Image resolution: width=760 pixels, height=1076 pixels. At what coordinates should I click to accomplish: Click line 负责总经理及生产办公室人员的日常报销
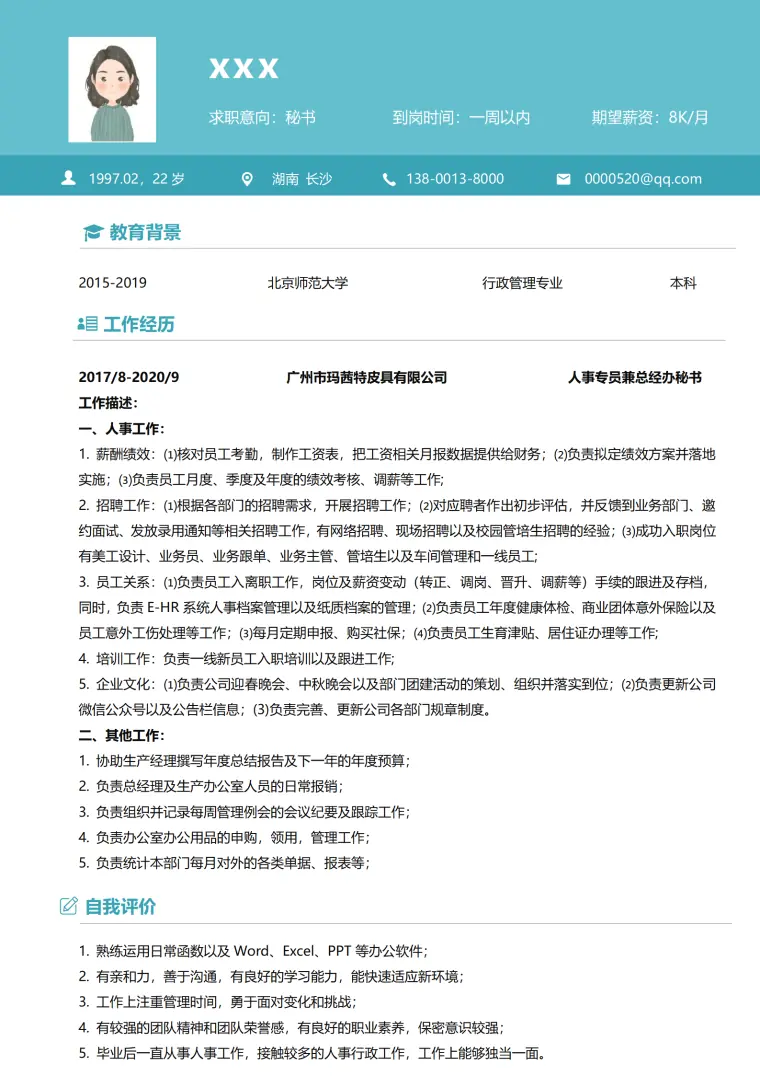211,786
